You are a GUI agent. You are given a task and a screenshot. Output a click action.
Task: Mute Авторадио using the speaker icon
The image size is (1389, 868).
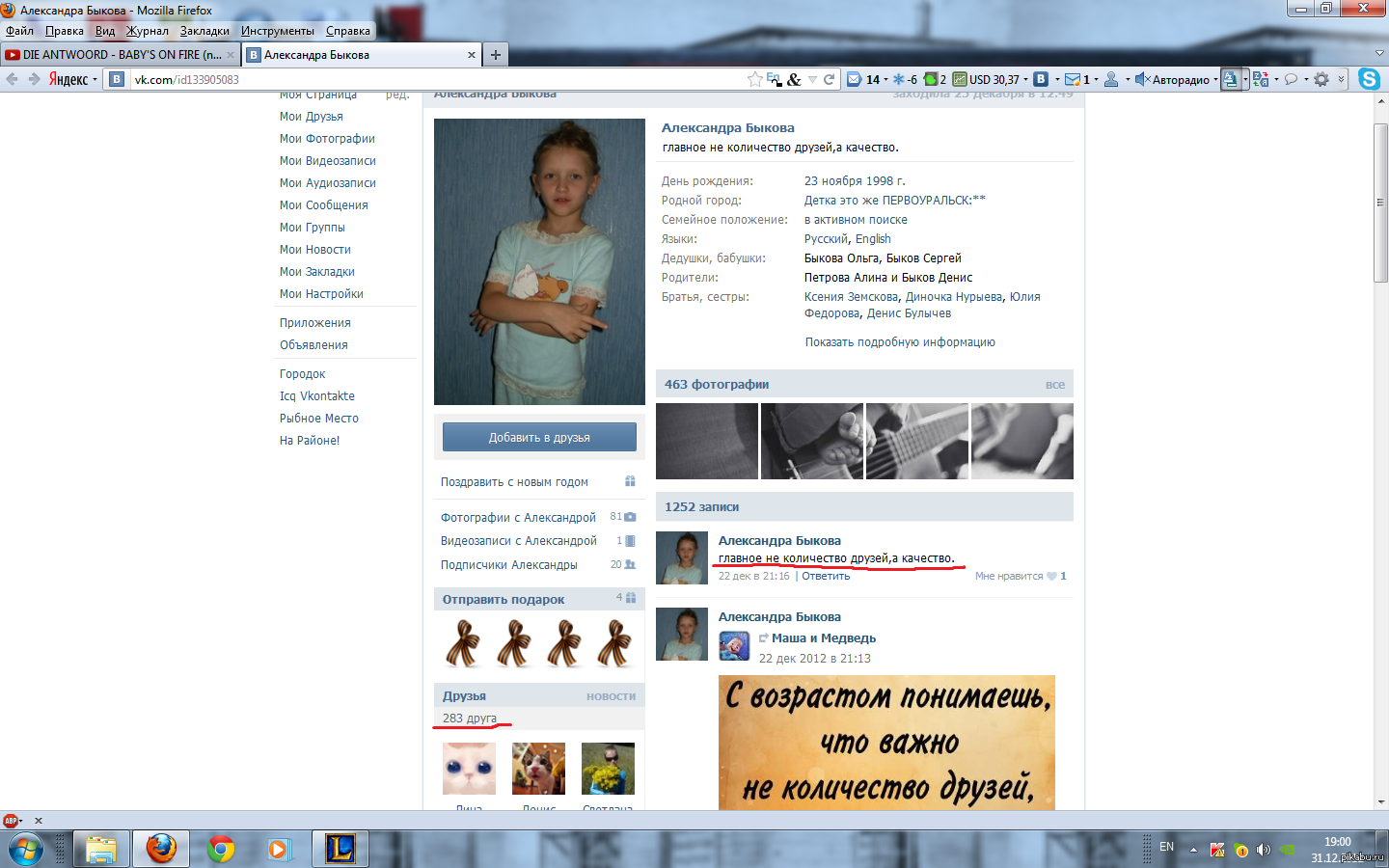(x=1142, y=79)
